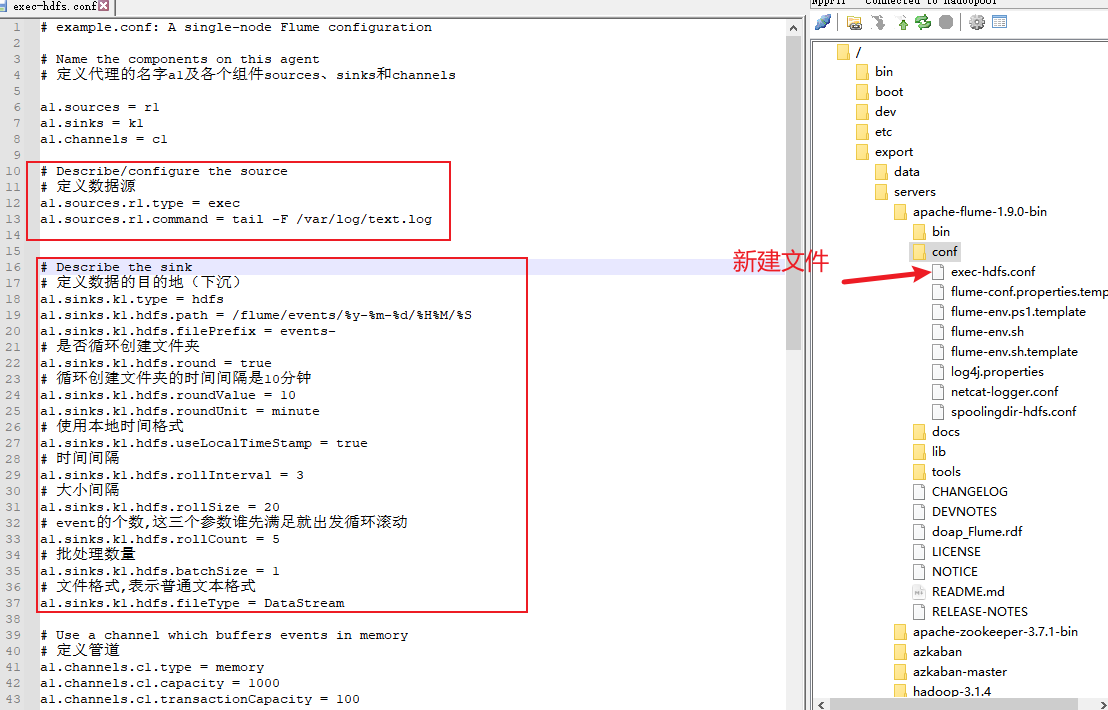Select the etc folder
The image size is (1108, 710).
click(883, 132)
